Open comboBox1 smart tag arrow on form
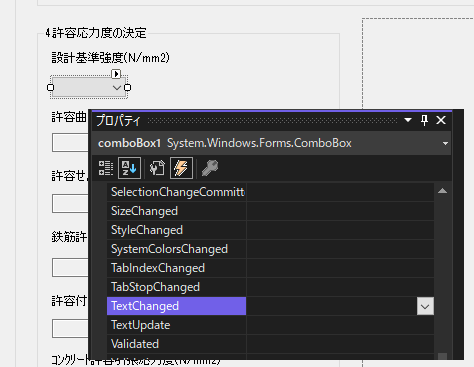474x367 pixels. 116,74
